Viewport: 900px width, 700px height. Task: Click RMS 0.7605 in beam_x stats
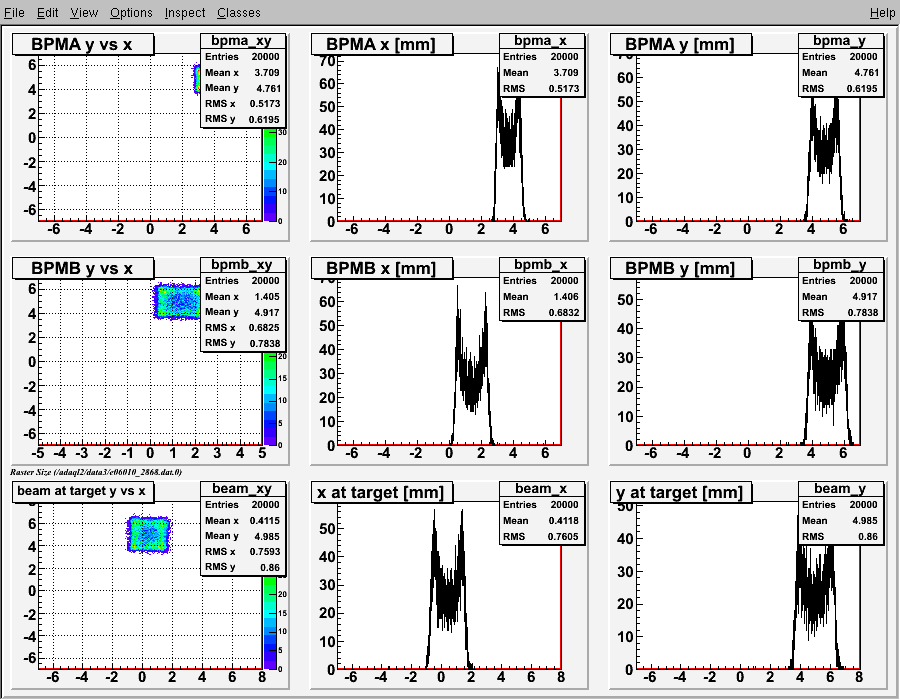pos(541,536)
